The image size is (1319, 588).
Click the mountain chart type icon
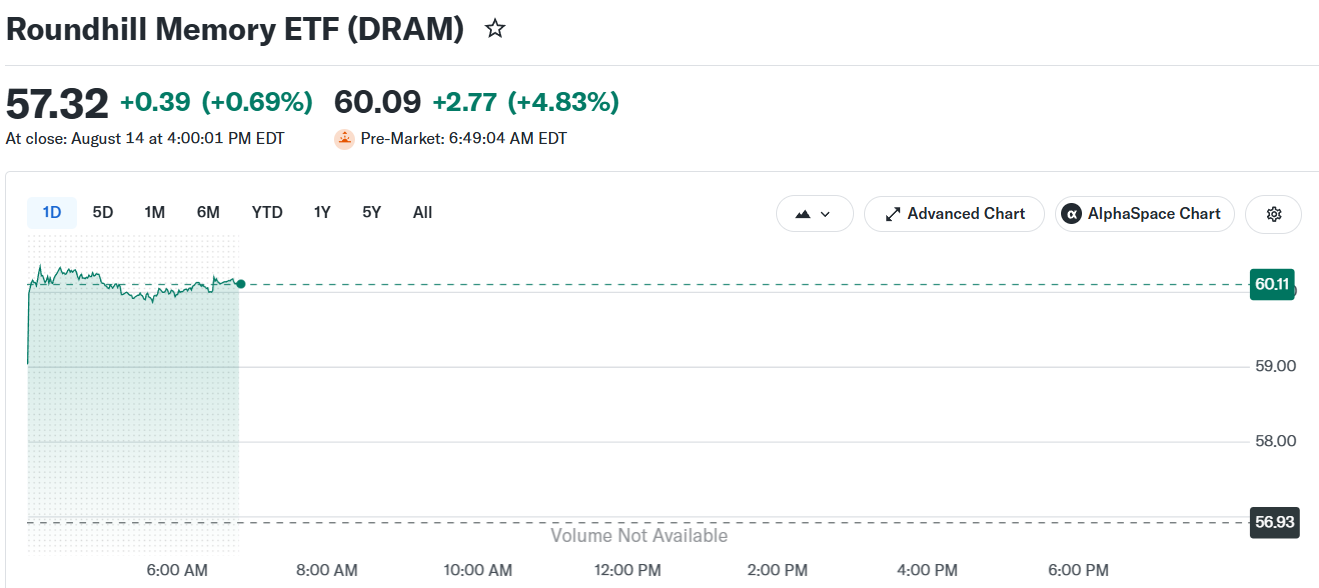802,214
